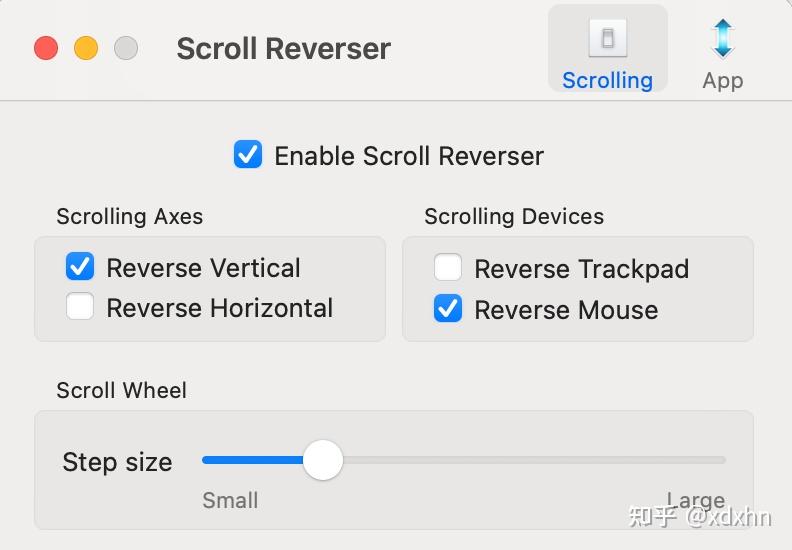Close the window with the red button
The height and width of the screenshot is (550, 792).
tap(46, 48)
